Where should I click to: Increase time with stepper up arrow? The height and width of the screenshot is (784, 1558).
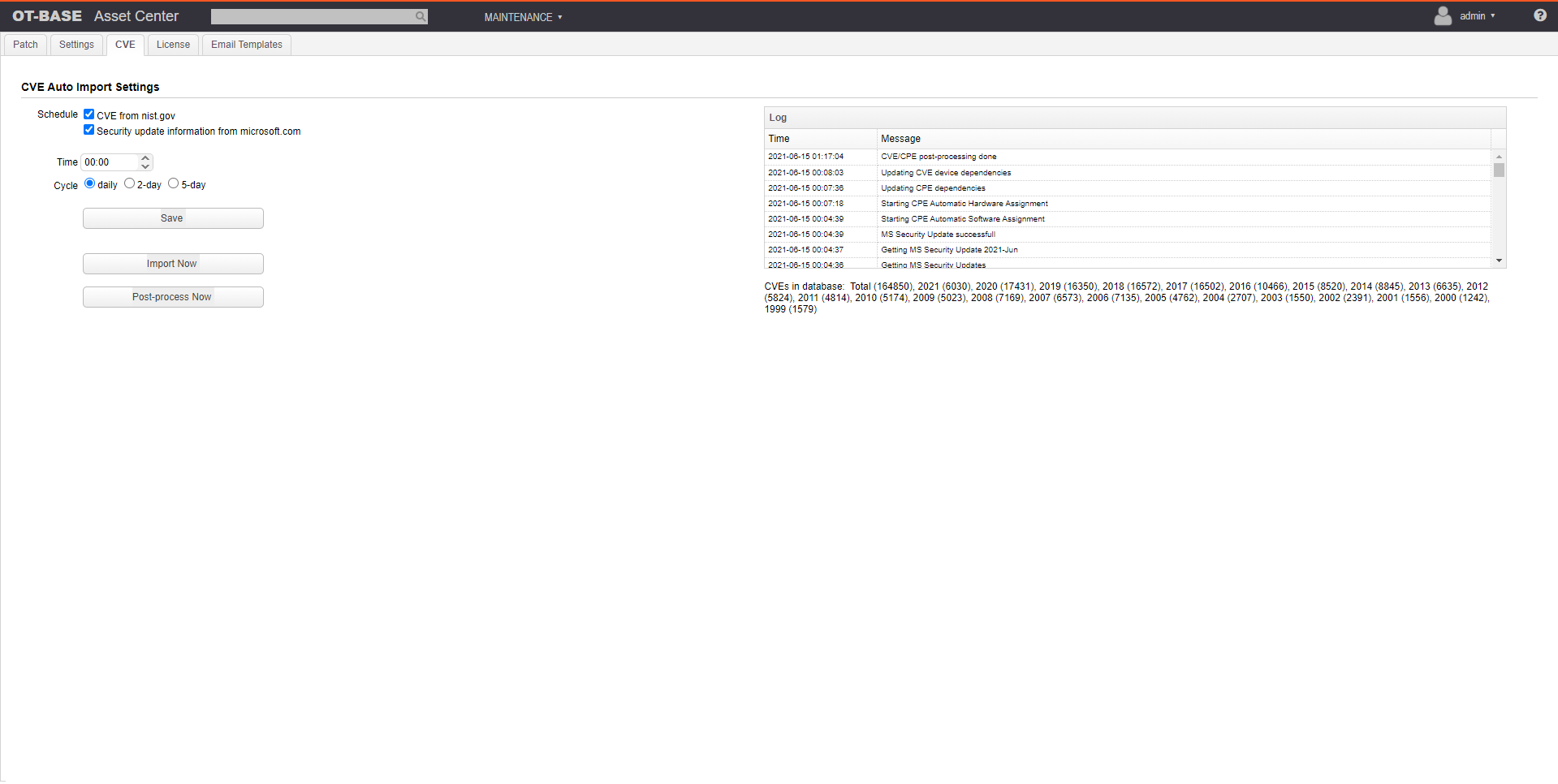145,158
